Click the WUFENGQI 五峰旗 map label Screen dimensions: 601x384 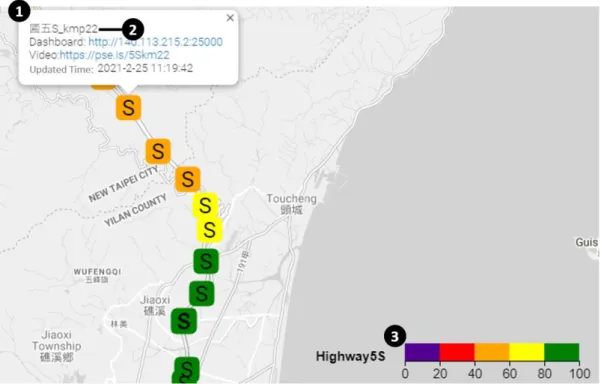pos(97,275)
